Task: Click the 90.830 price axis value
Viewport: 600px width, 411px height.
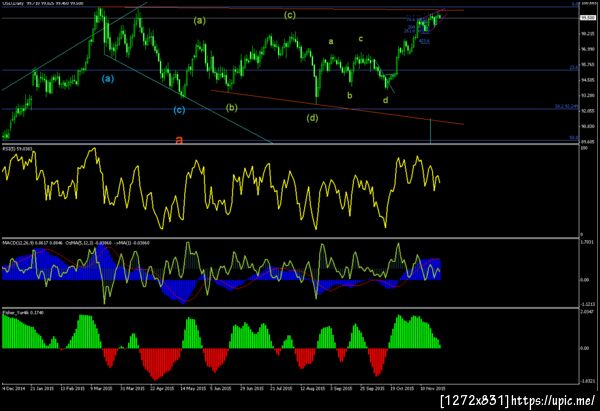Action: [x=587, y=126]
